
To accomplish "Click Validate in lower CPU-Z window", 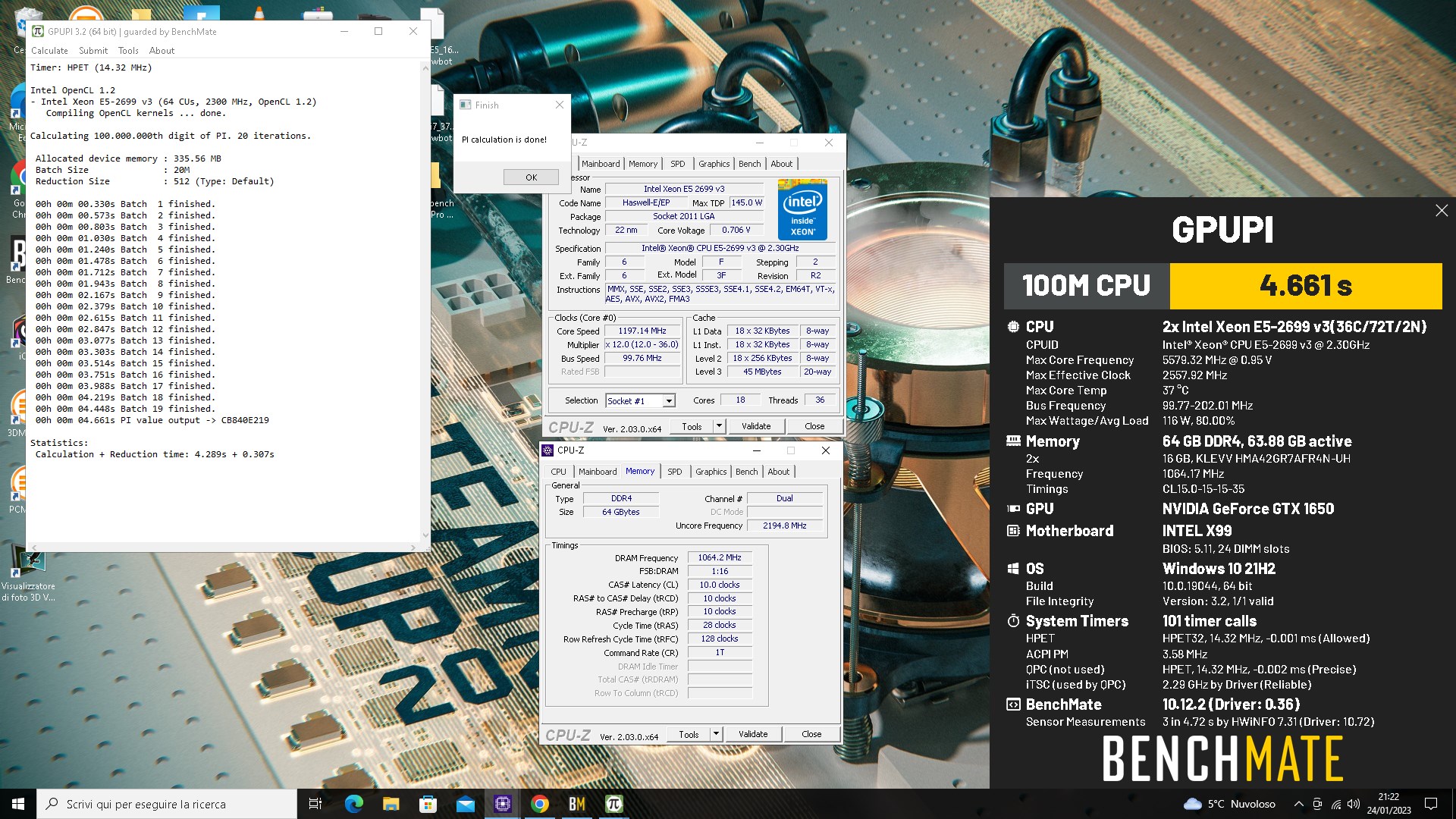I will [753, 735].
